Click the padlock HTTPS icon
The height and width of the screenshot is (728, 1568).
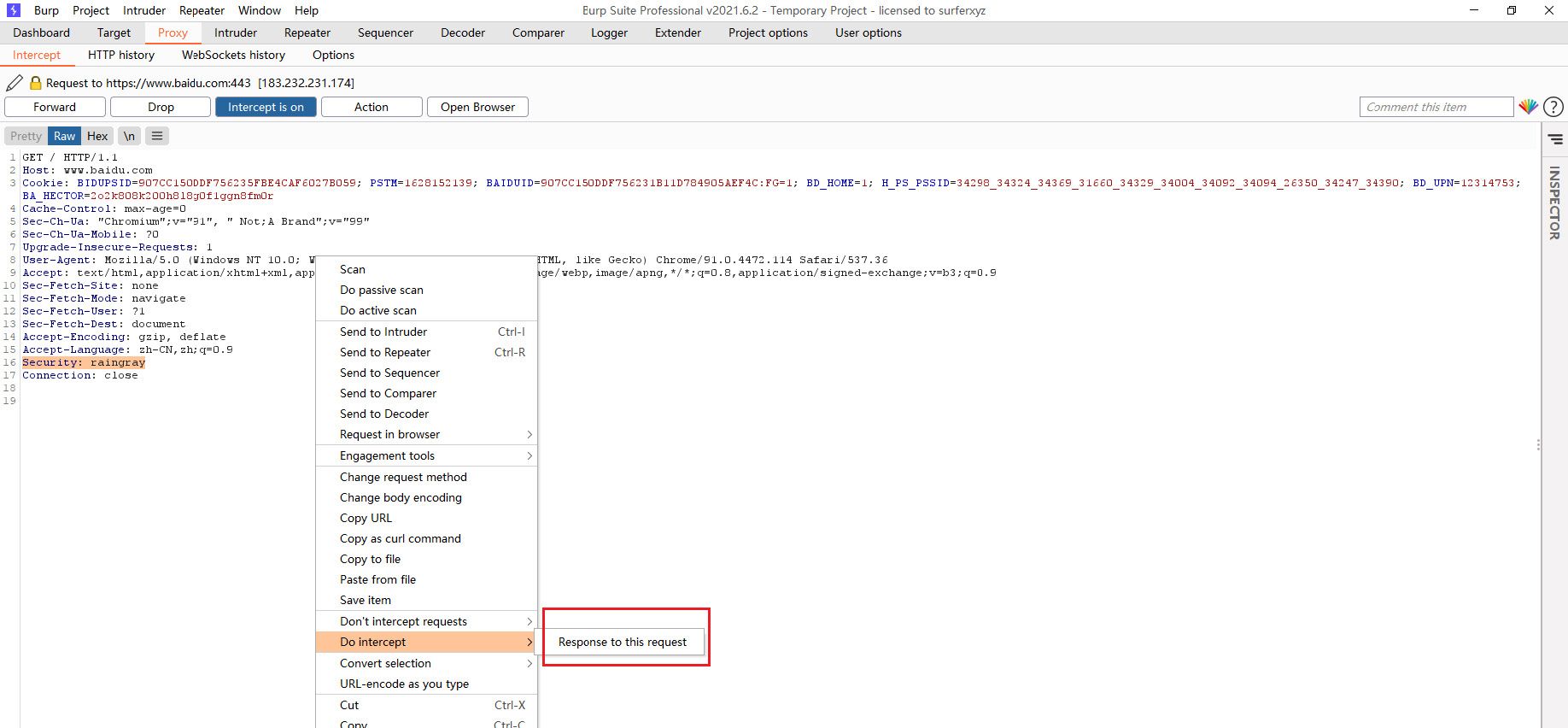pos(36,83)
